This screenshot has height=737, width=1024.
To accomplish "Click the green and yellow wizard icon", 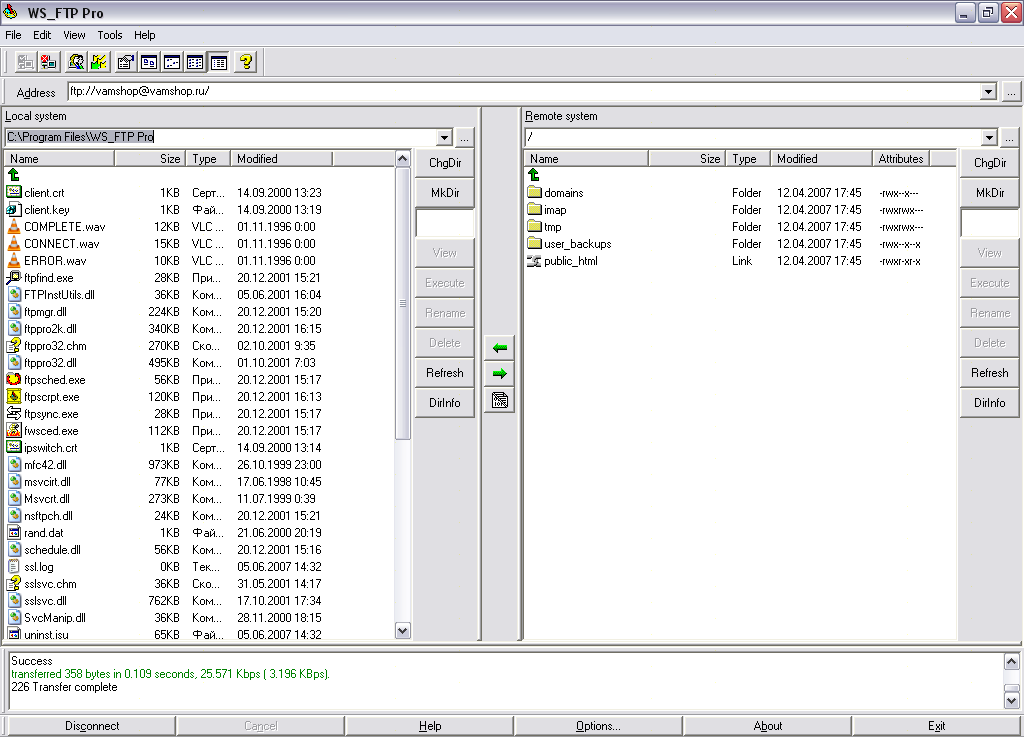I will [x=99, y=62].
